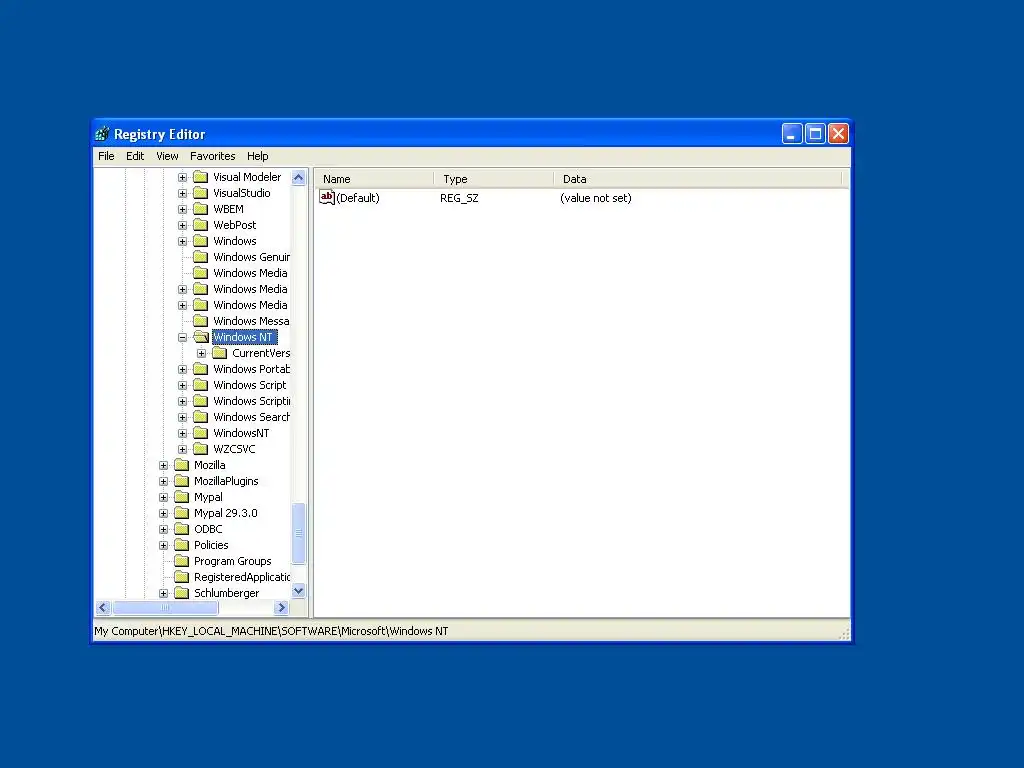Click the ODBC folder icon

(x=182, y=529)
